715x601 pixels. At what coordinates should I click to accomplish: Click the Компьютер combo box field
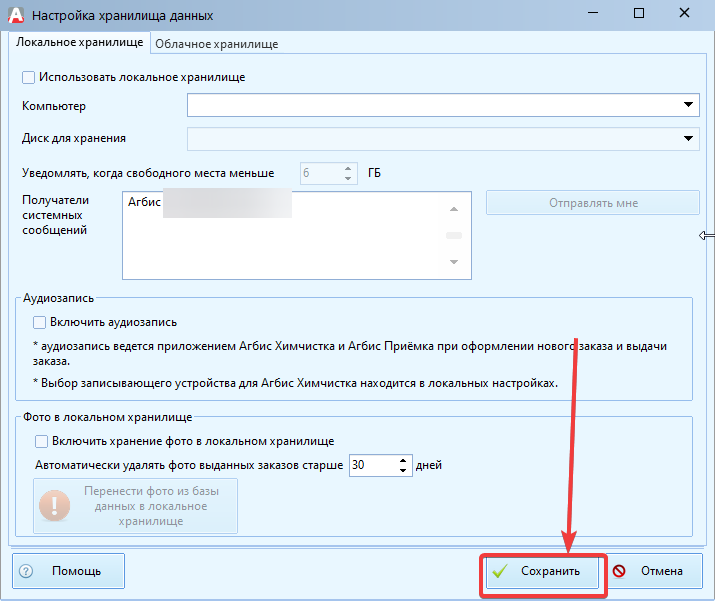[x=443, y=105]
